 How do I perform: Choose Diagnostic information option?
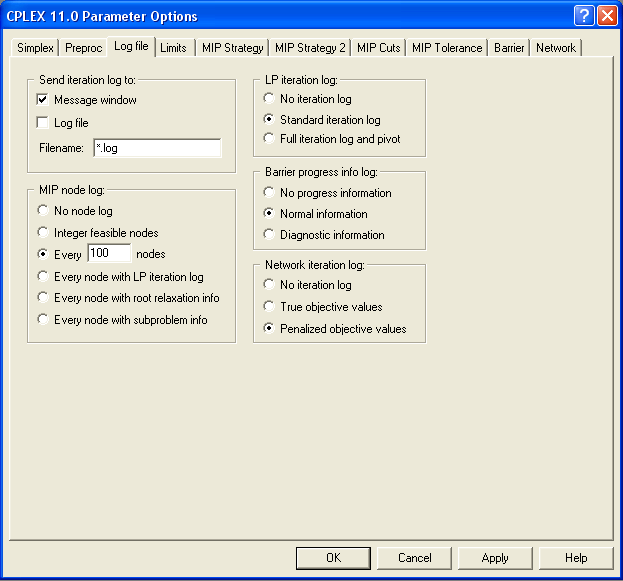point(269,234)
